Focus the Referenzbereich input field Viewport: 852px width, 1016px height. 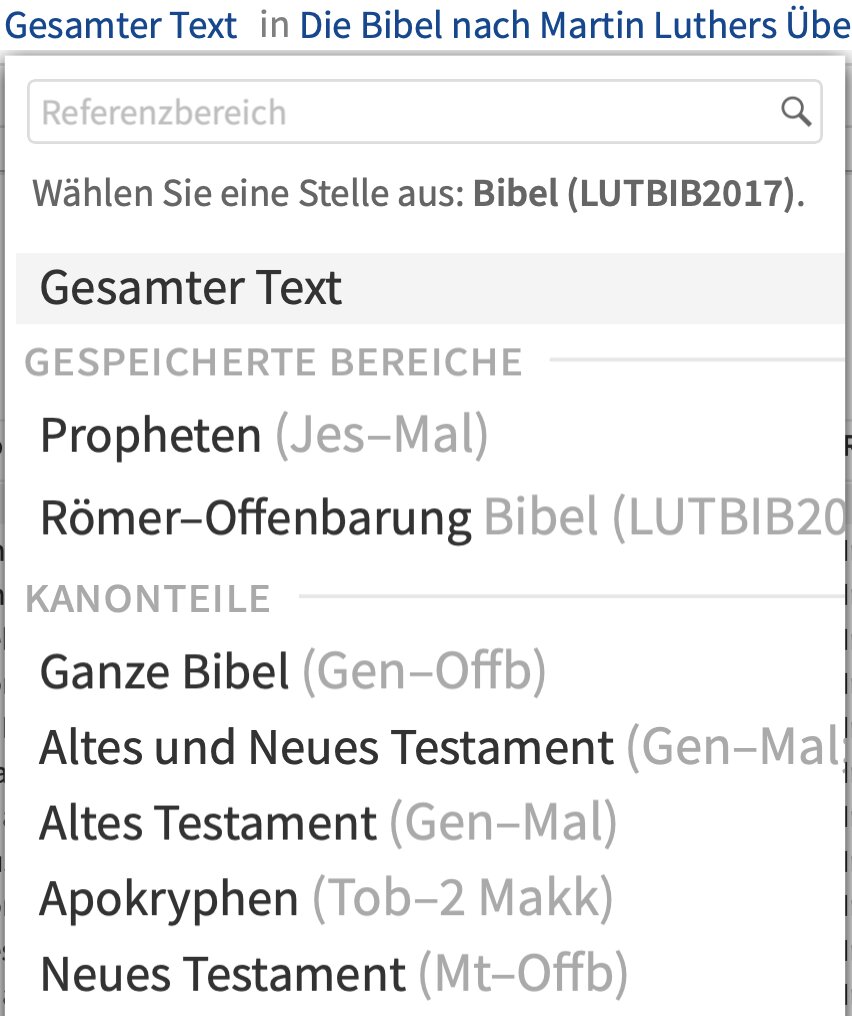pyautogui.click(x=424, y=111)
